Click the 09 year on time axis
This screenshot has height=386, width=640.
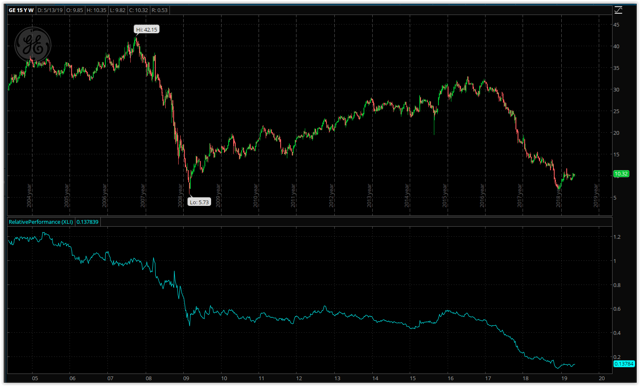[186, 378]
